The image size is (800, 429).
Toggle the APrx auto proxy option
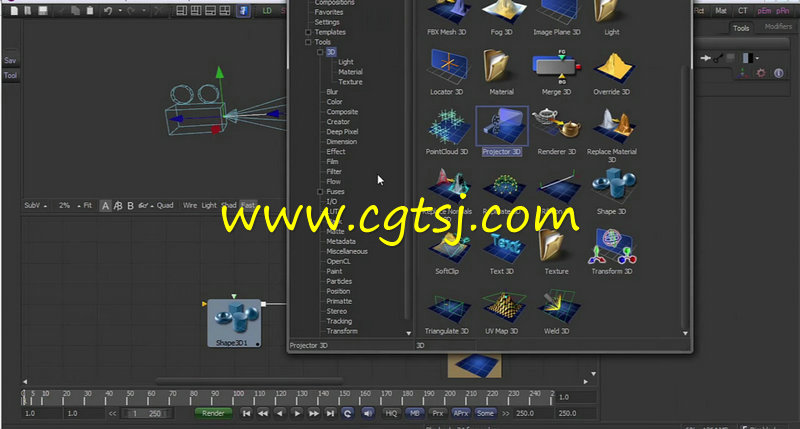(461, 413)
